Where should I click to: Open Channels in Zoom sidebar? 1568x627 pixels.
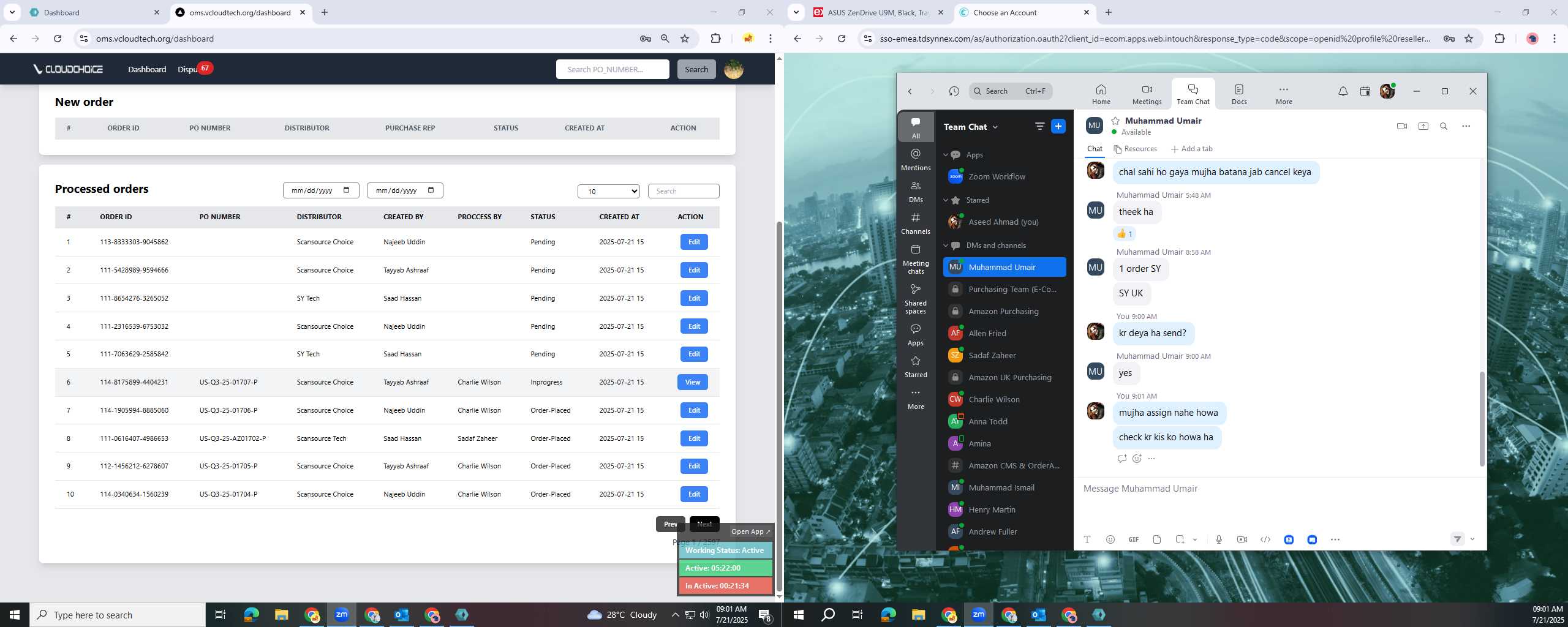[916, 223]
